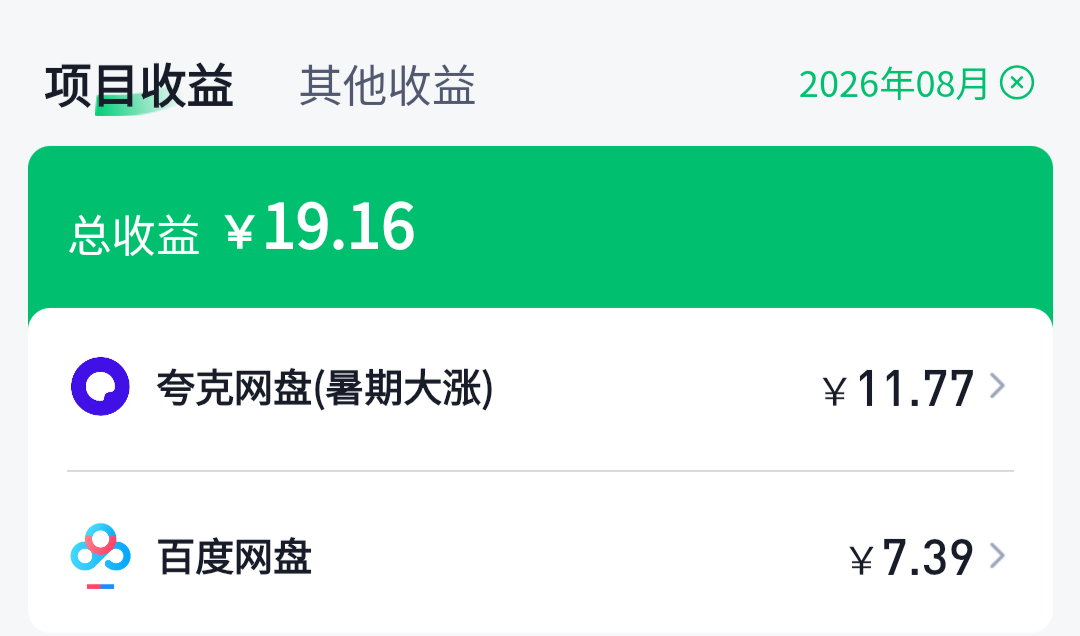Viewport: 1080px width, 636px height.
Task: Open the 其他收益 tab
Action: point(387,86)
